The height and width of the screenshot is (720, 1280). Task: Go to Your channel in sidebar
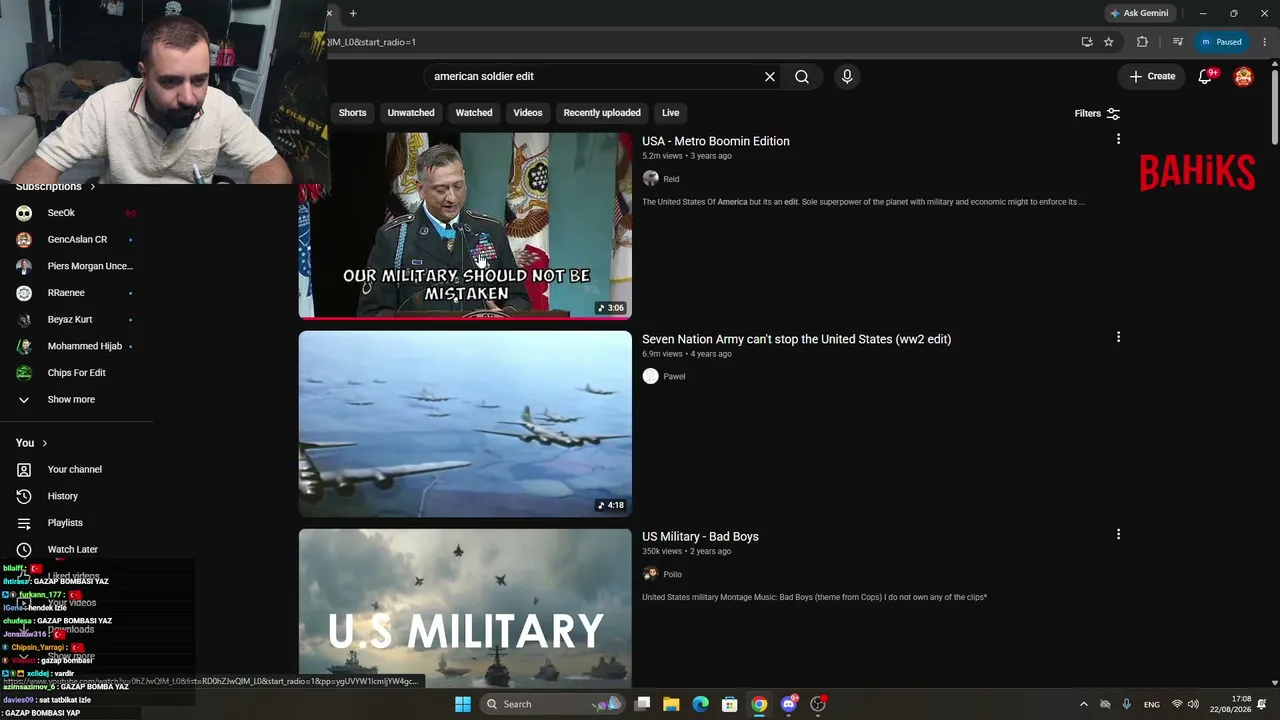(77, 469)
